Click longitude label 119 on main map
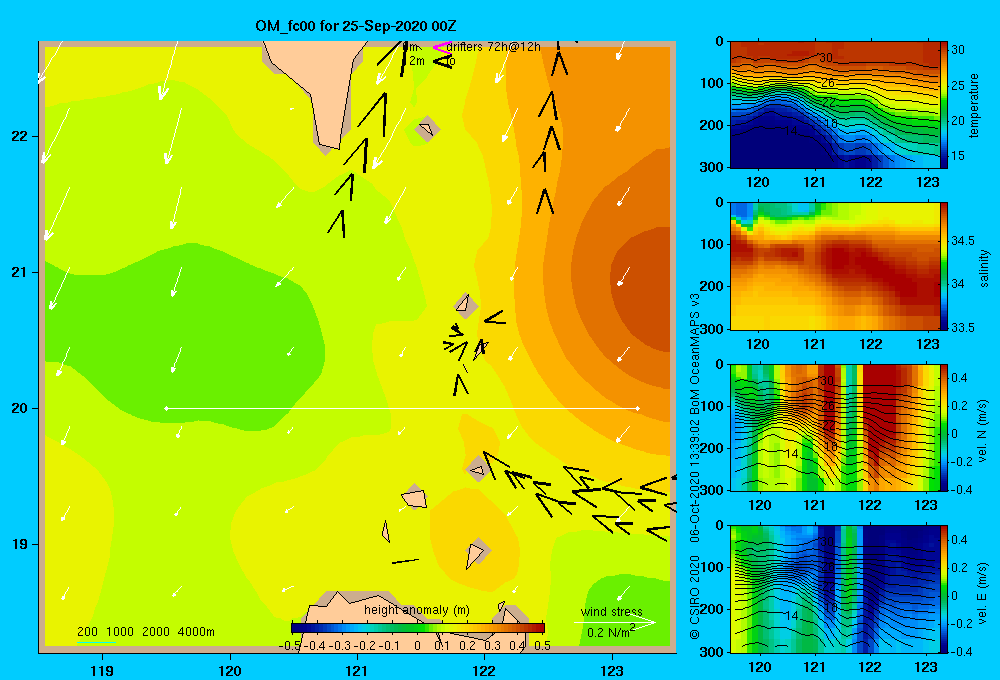1000x680 pixels. pyautogui.click(x=102, y=670)
